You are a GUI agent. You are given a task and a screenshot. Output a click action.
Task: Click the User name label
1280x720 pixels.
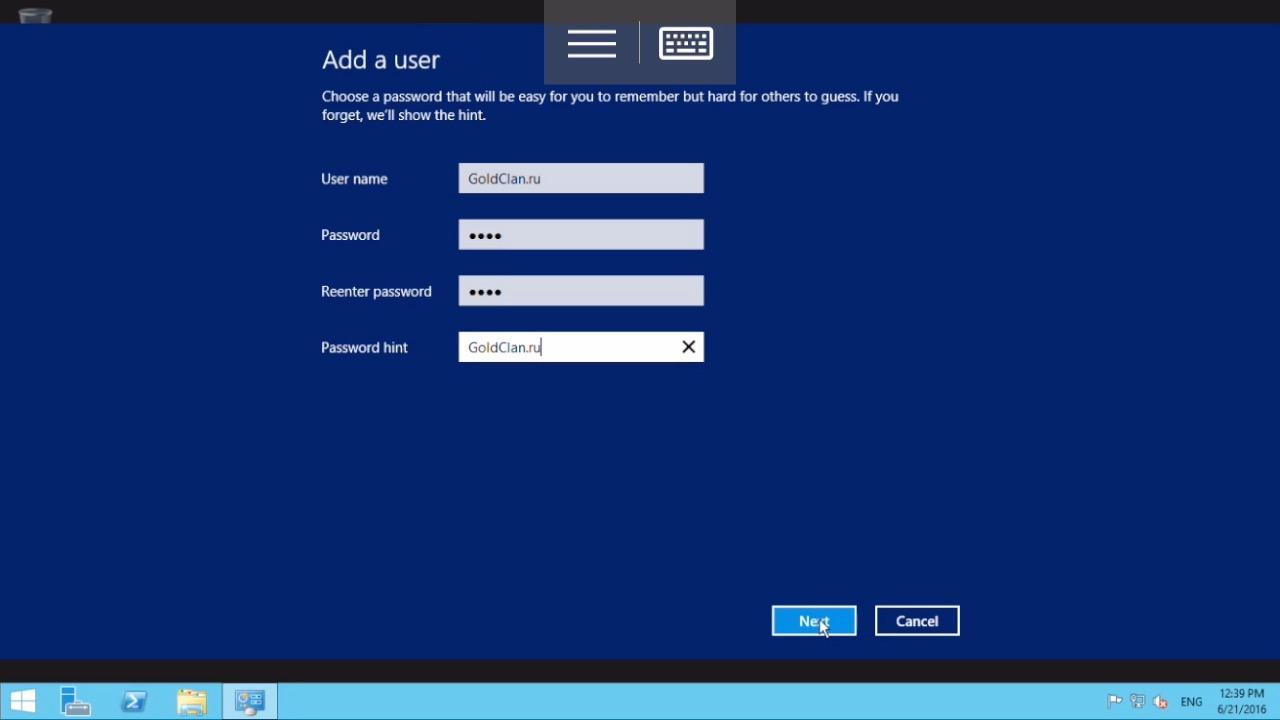354,179
